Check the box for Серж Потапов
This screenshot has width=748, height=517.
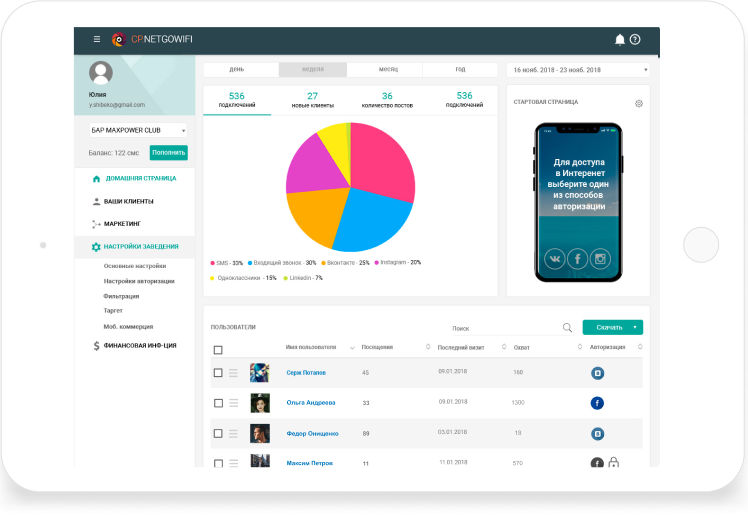(x=218, y=373)
